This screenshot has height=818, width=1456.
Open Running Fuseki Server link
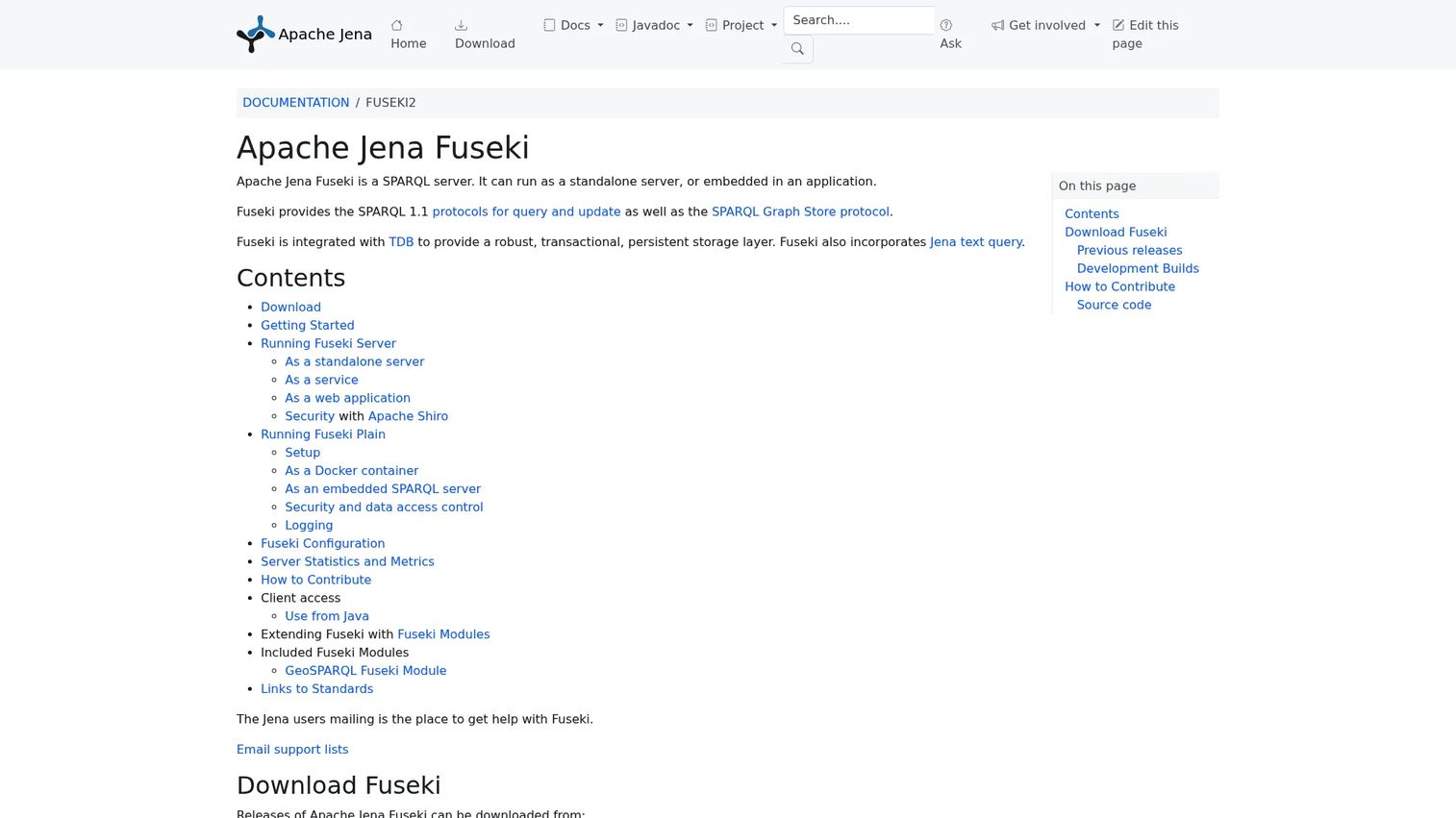click(x=328, y=343)
